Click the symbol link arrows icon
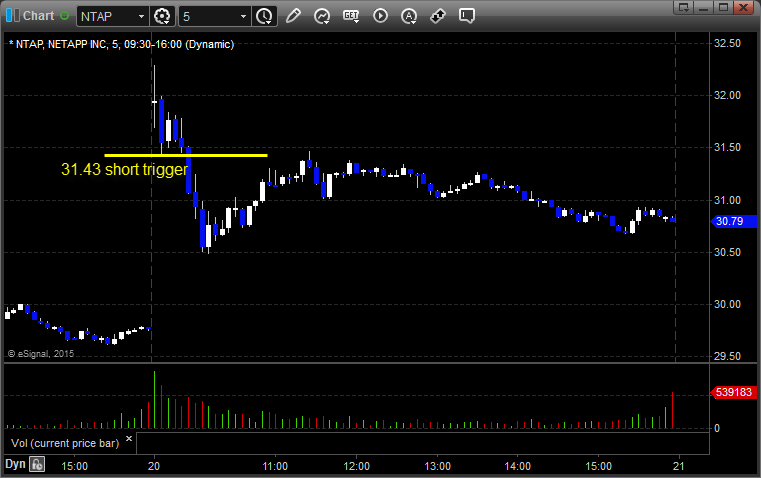Screen dimensions: 761x478 (438, 16)
